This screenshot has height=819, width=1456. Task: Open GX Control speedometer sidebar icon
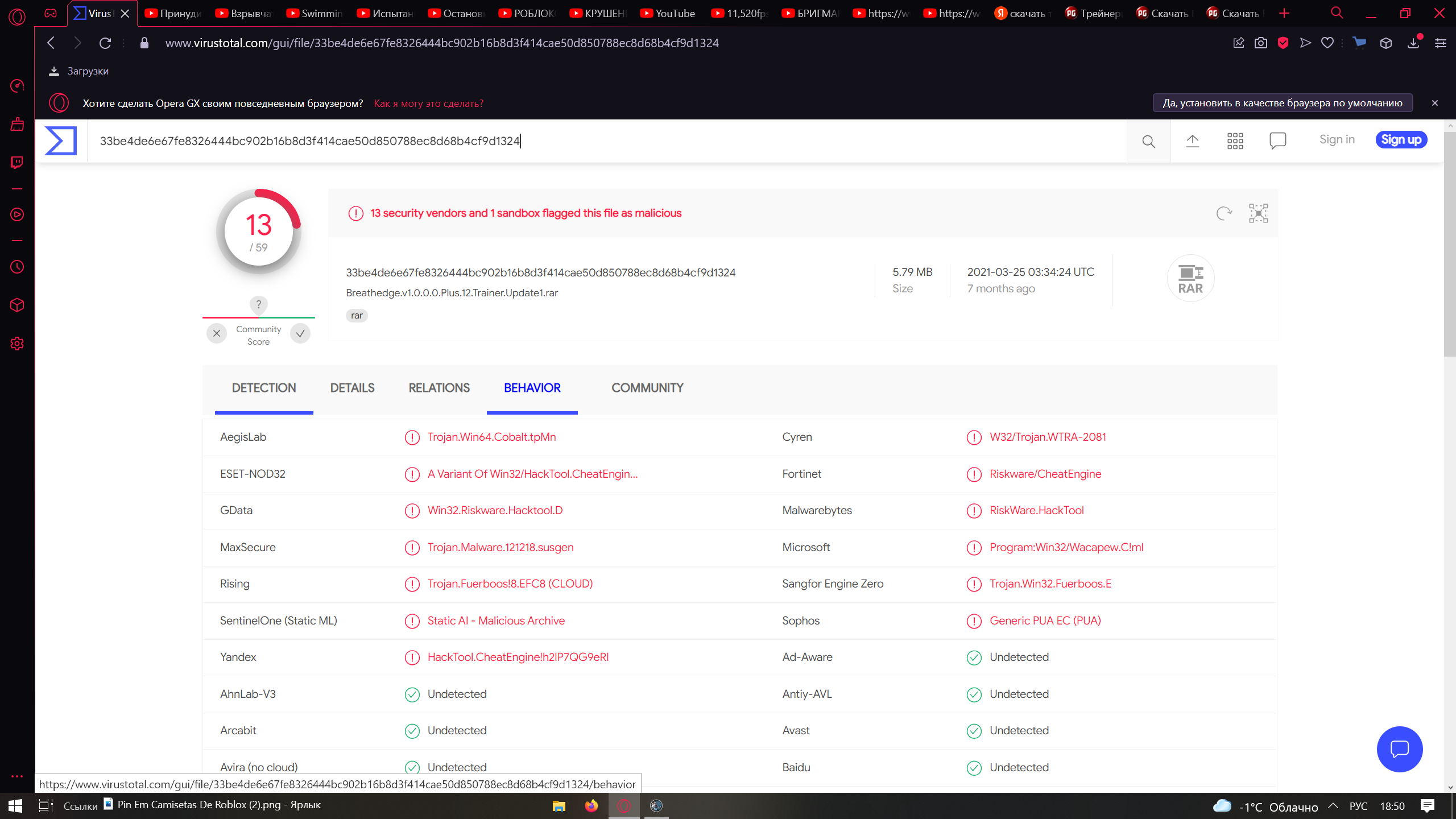click(x=17, y=86)
